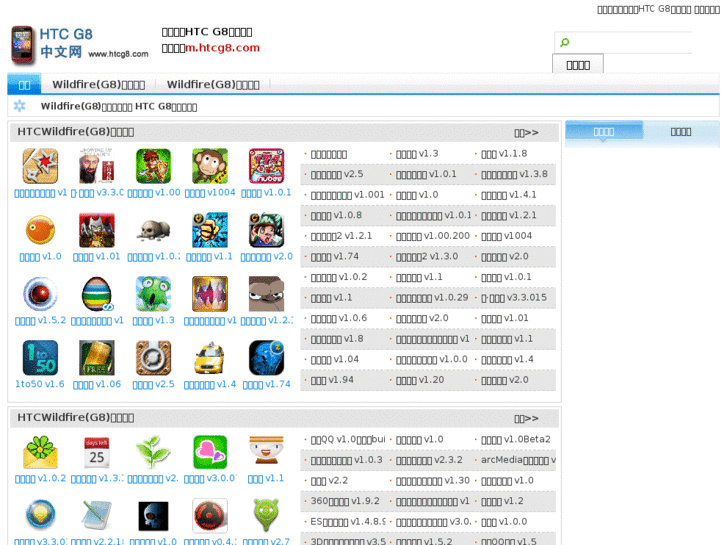Open the ES v1.4.8 software list entry
The width and height of the screenshot is (727, 545).
click(348, 522)
